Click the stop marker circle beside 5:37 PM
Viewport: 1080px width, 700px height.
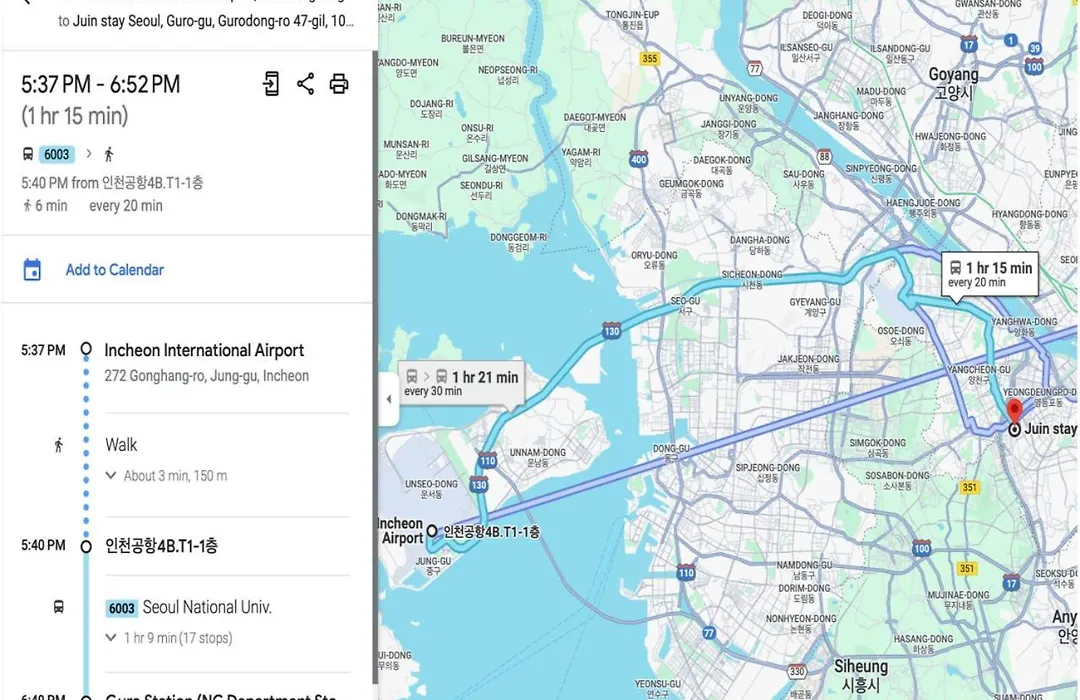coord(86,349)
